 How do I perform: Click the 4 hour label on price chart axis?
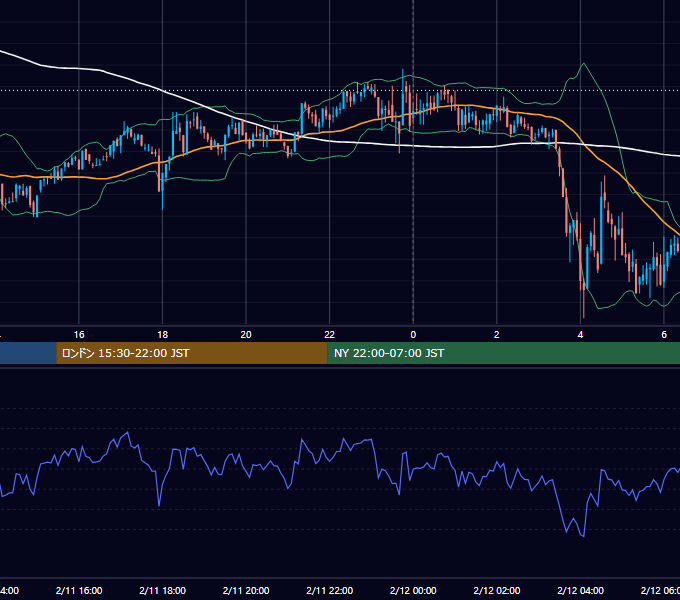tap(580, 335)
